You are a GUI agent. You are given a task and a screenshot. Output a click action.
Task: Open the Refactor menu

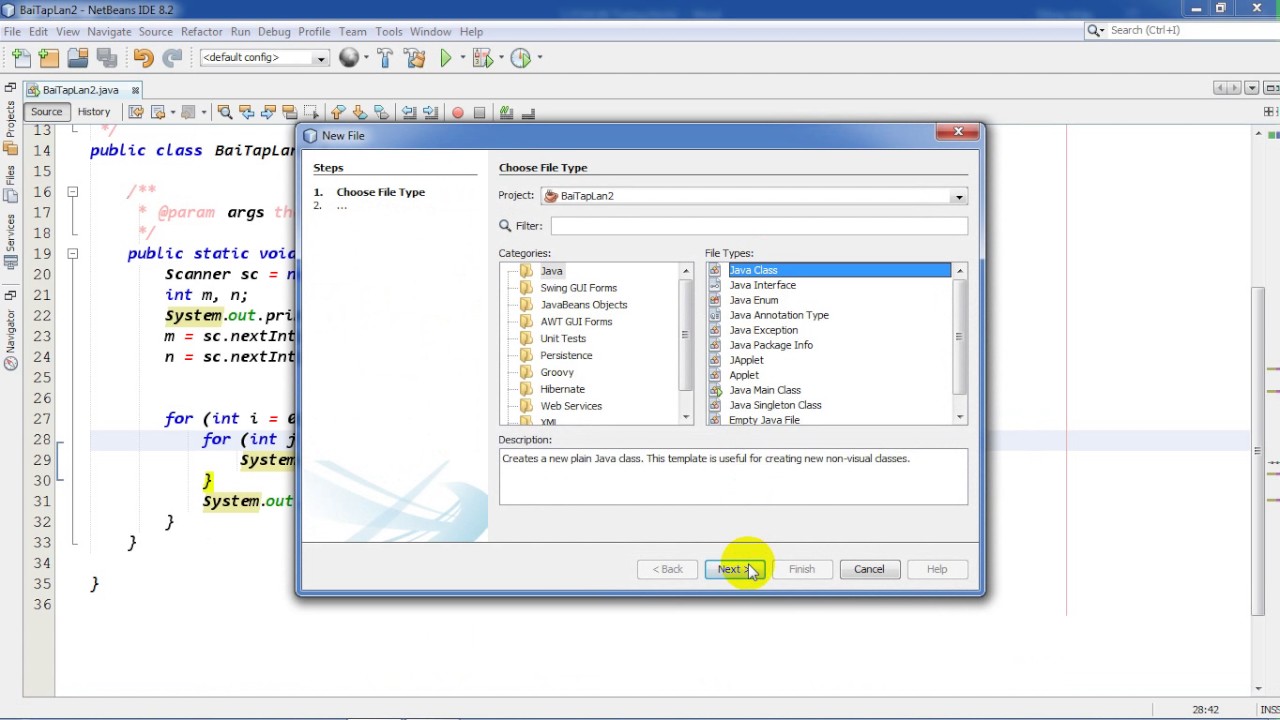coord(202,32)
